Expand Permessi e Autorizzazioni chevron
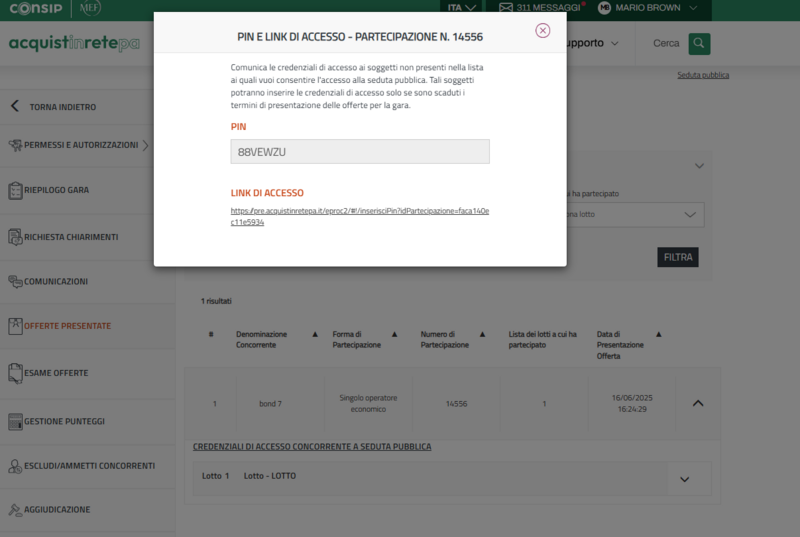 146,145
